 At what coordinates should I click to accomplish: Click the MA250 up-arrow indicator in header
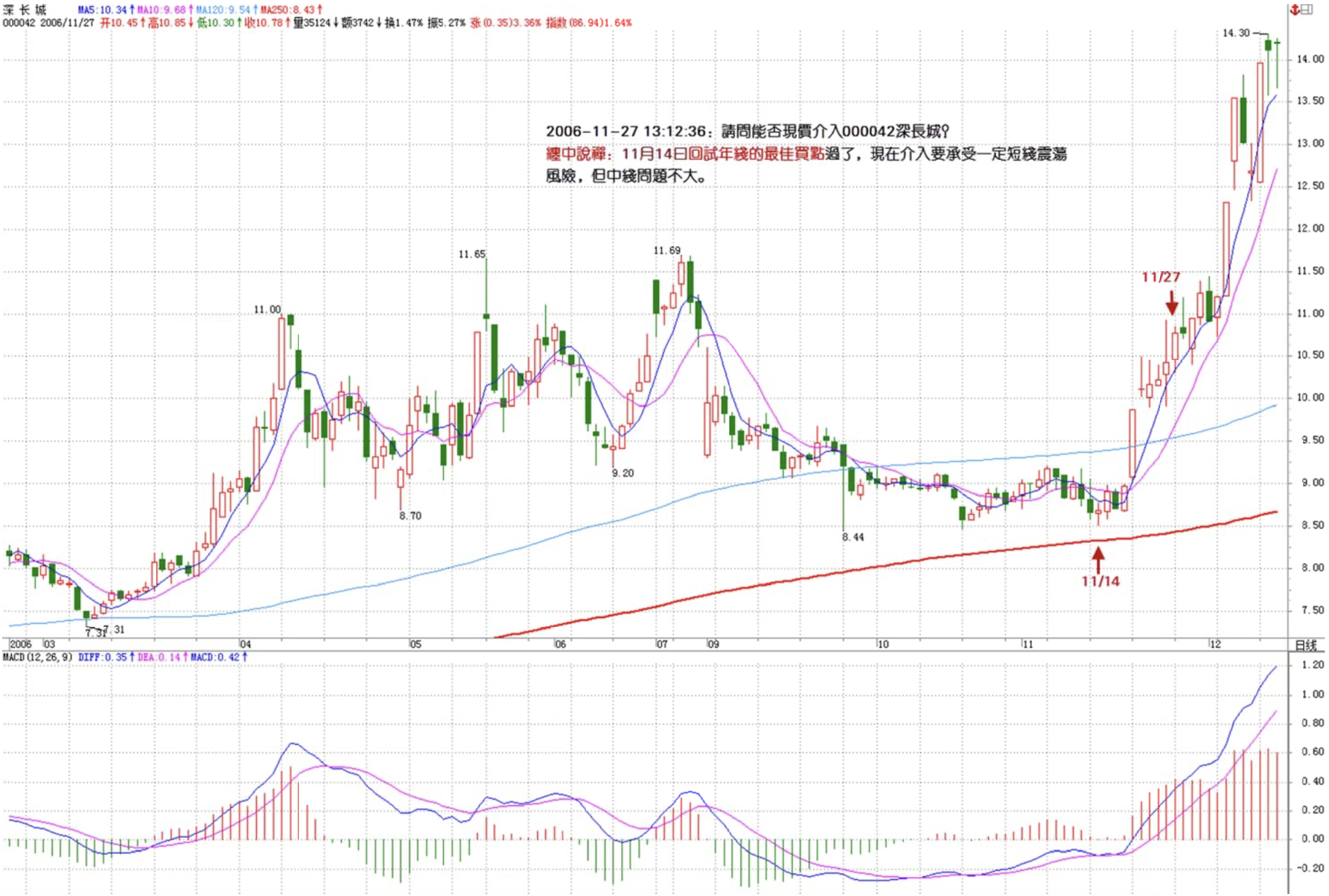tap(320, 10)
